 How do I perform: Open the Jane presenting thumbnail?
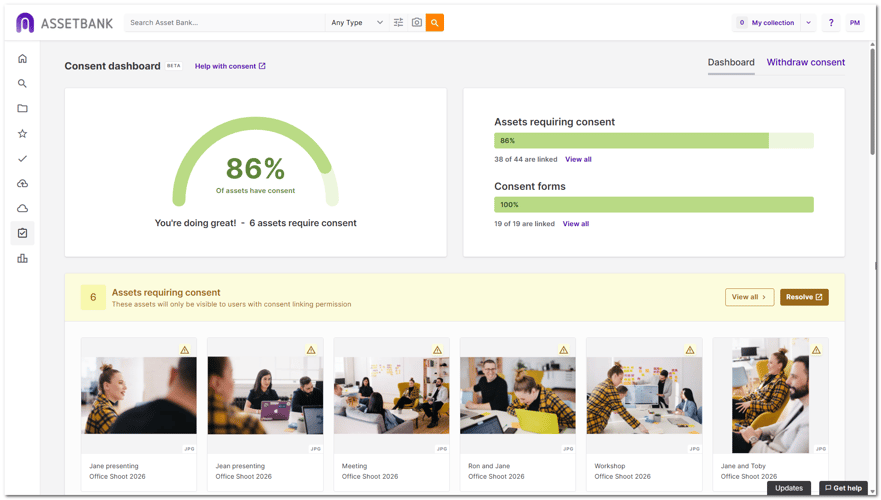click(139, 396)
